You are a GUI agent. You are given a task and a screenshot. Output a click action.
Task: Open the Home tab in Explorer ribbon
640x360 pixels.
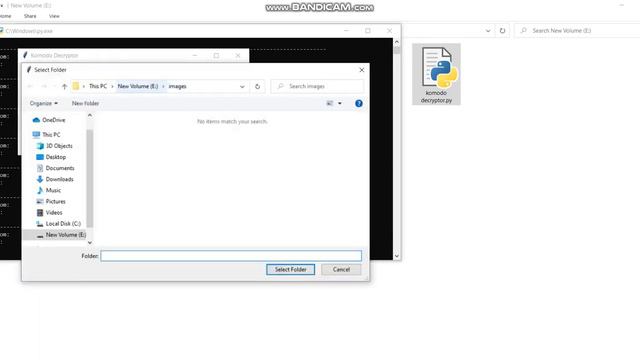[x=6, y=16]
